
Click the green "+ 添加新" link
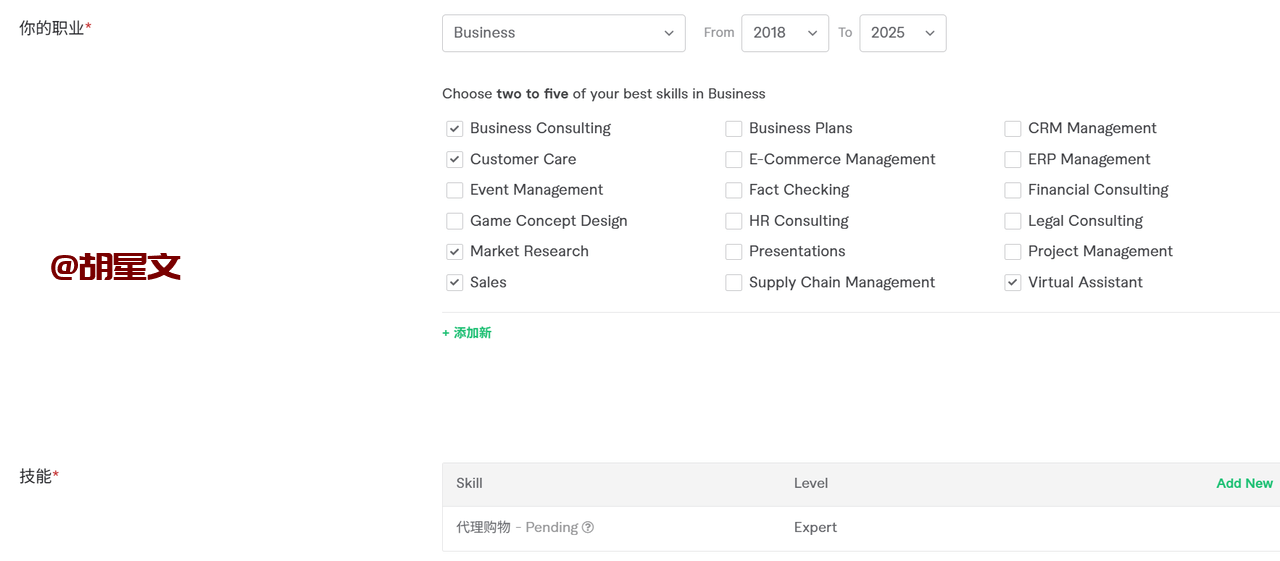pyautogui.click(x=467, y=333)
